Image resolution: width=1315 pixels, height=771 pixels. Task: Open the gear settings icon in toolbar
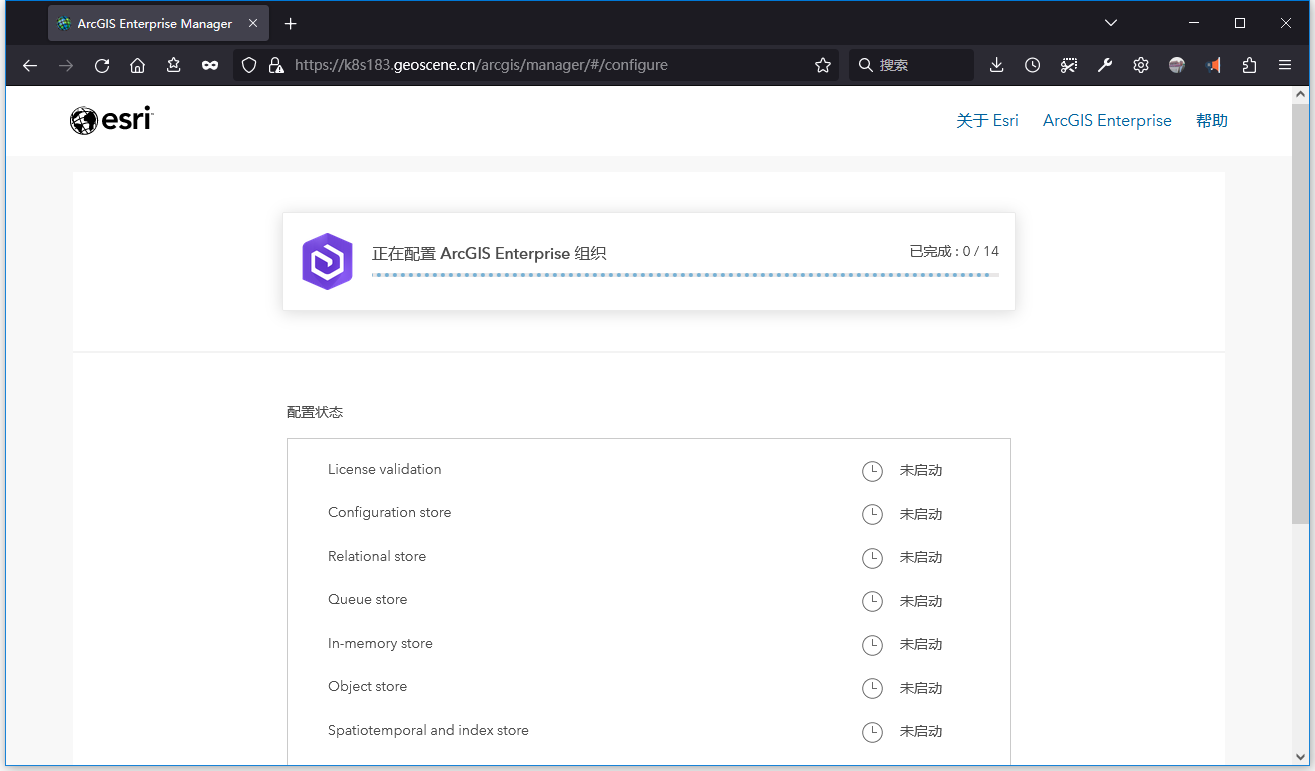(1141, 65)
